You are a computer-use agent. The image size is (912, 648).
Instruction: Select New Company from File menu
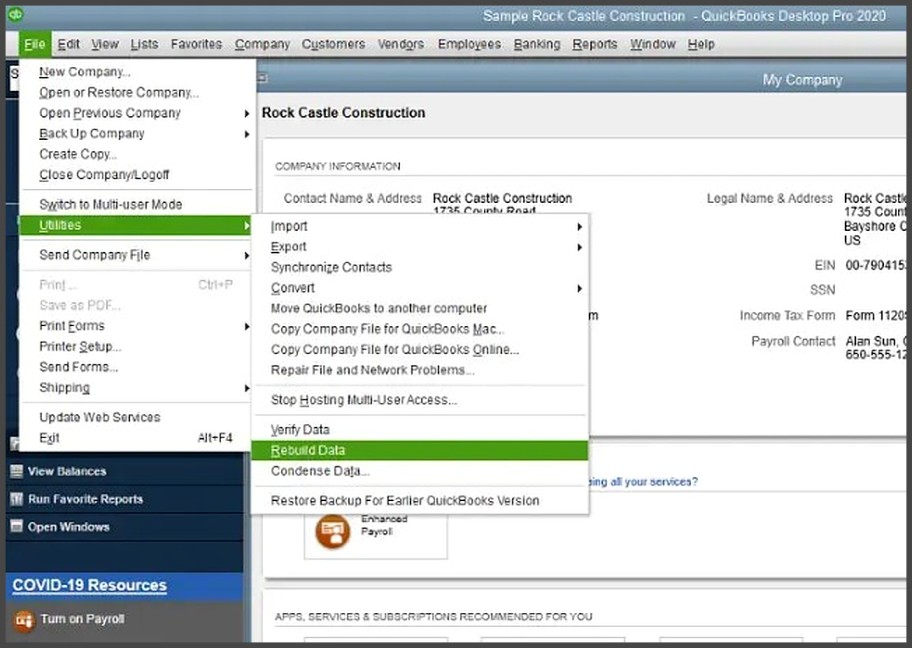(x=137, y=72)
